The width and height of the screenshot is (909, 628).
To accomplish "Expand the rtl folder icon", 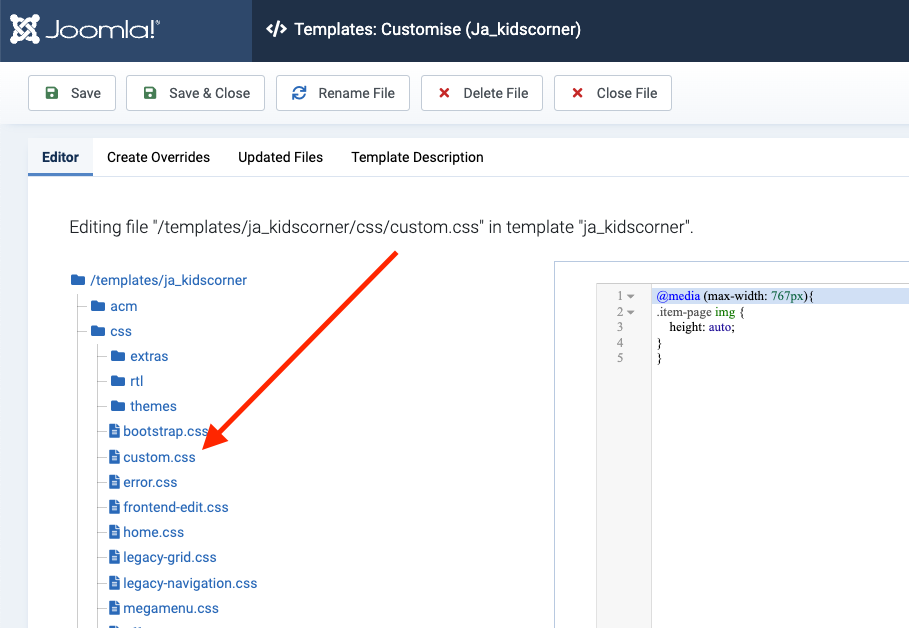I will coord(118,381).
